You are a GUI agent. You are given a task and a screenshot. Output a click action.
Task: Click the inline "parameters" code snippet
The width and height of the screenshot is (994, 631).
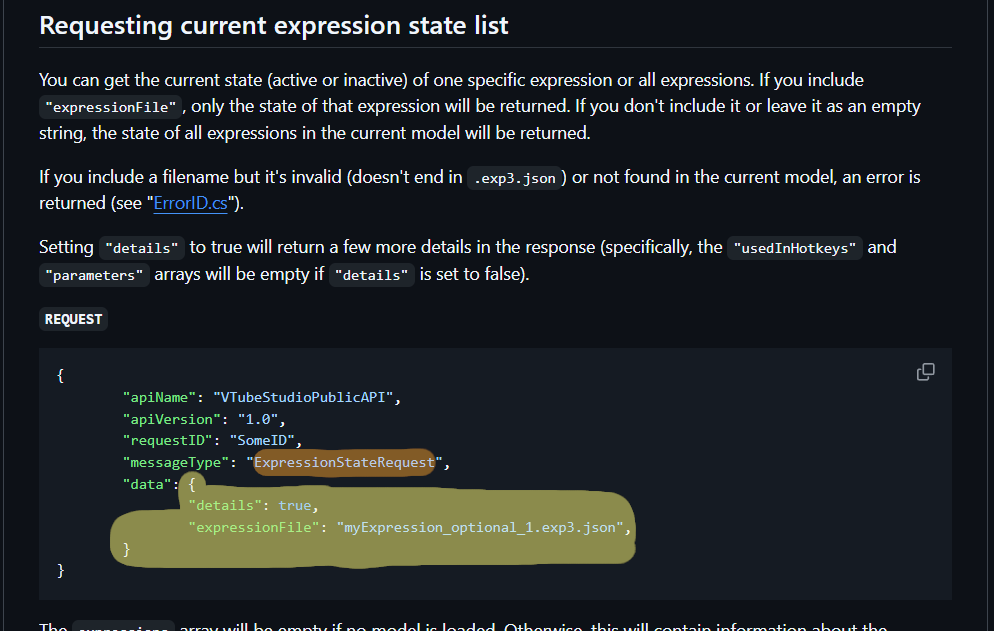[95, 274]
